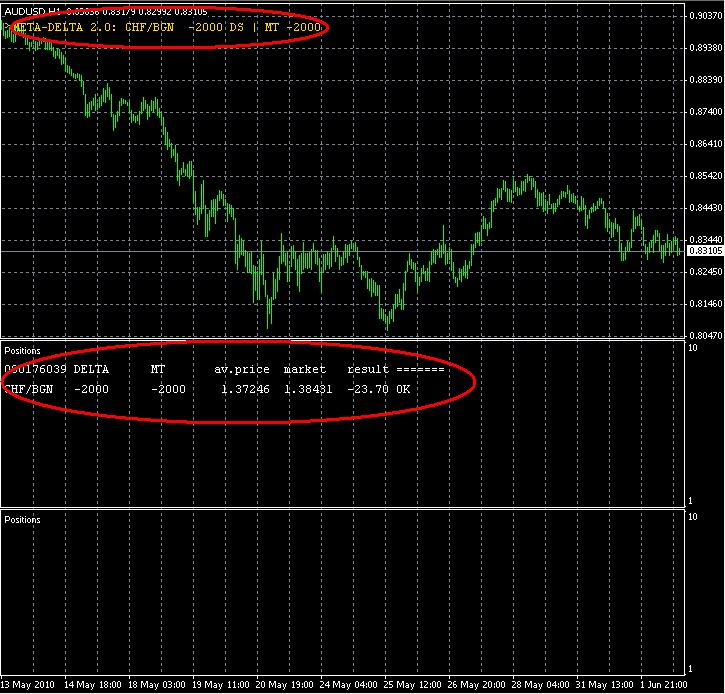The width and height of the screenshot is (725, 694).
Task: Click the OK status in CHF/BGN row
Action: coord(403,389)
